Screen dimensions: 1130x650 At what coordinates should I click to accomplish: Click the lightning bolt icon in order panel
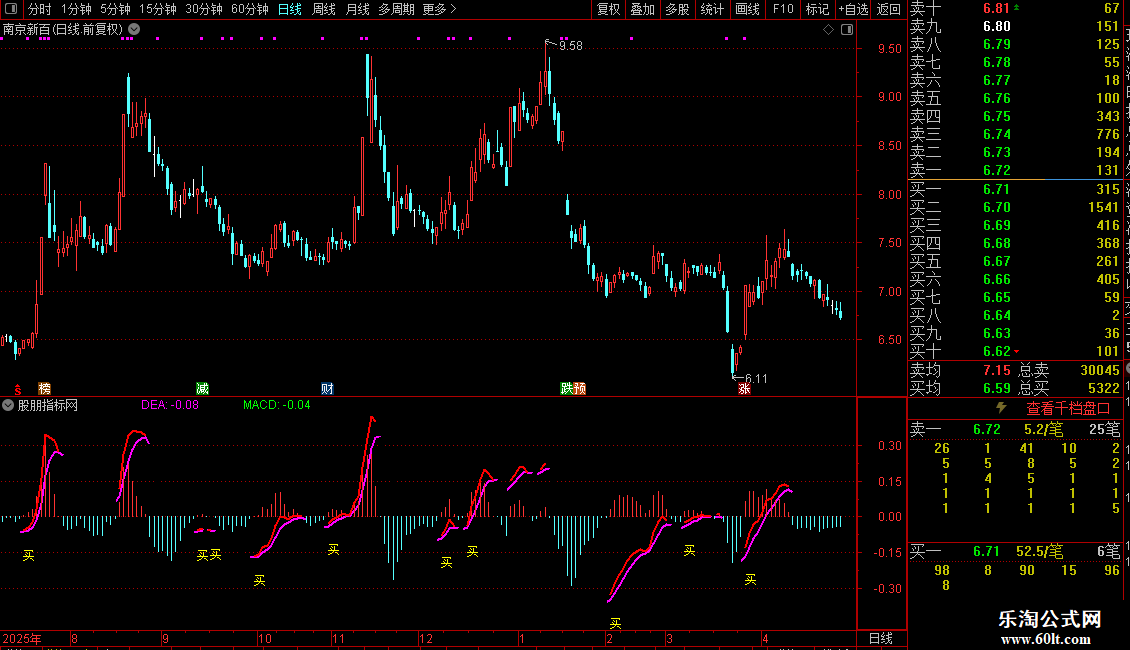pyautogui.click(x=1001, y=408)
